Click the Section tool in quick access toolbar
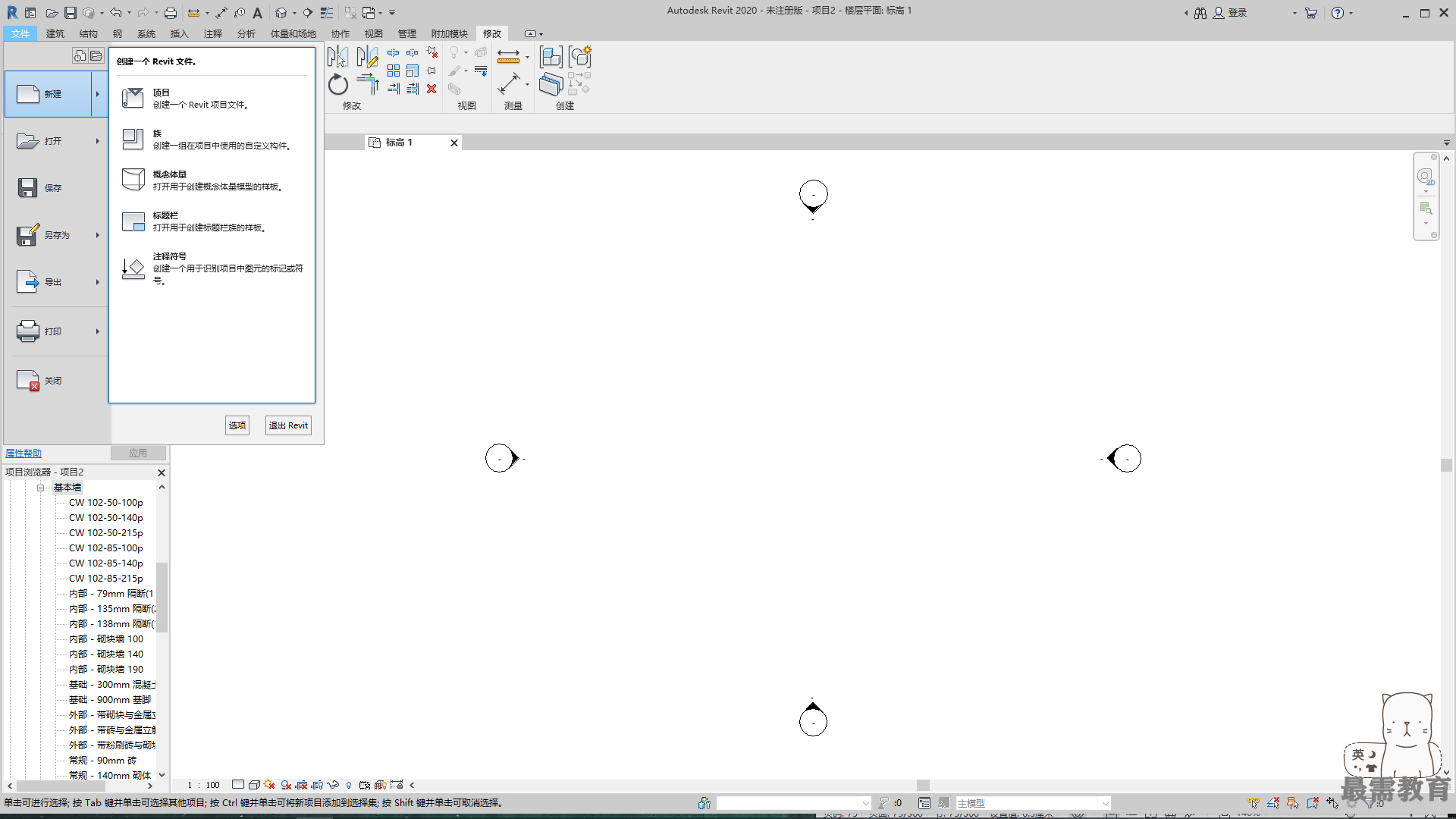The image size is (1456, 819). 307,13
